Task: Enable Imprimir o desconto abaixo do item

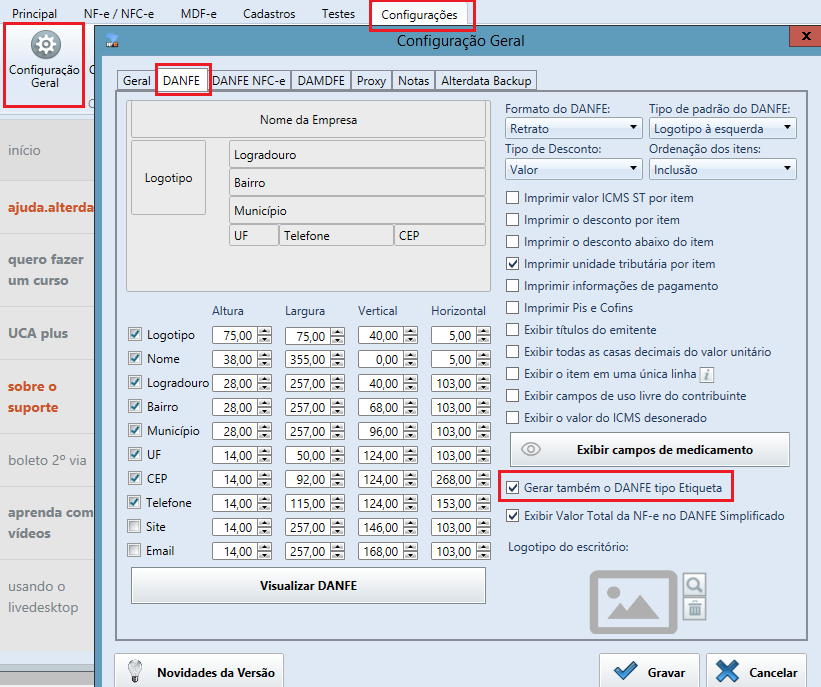Action: 513,241
